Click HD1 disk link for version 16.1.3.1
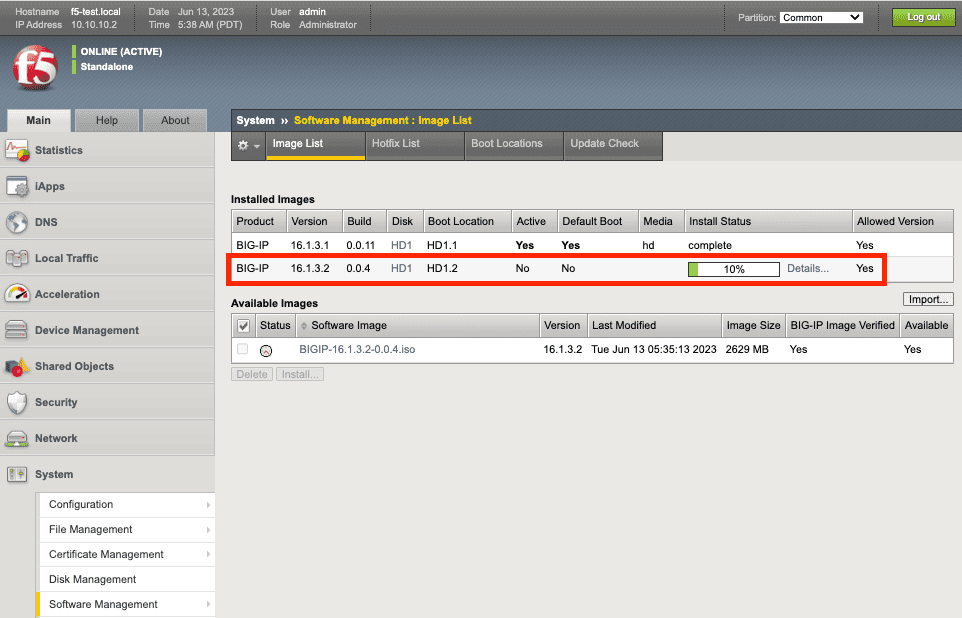 point(401,245)
